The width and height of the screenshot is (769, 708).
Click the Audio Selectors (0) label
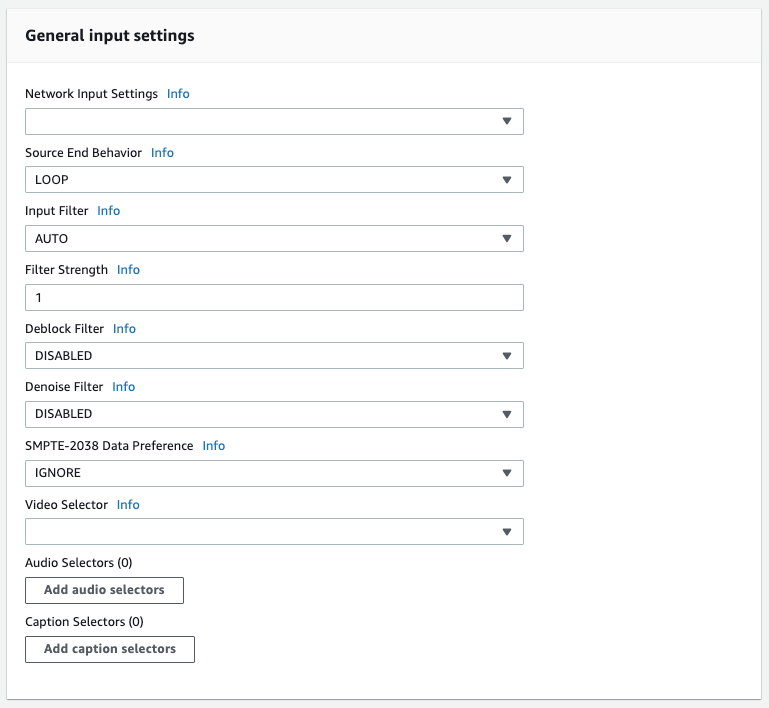79,563
